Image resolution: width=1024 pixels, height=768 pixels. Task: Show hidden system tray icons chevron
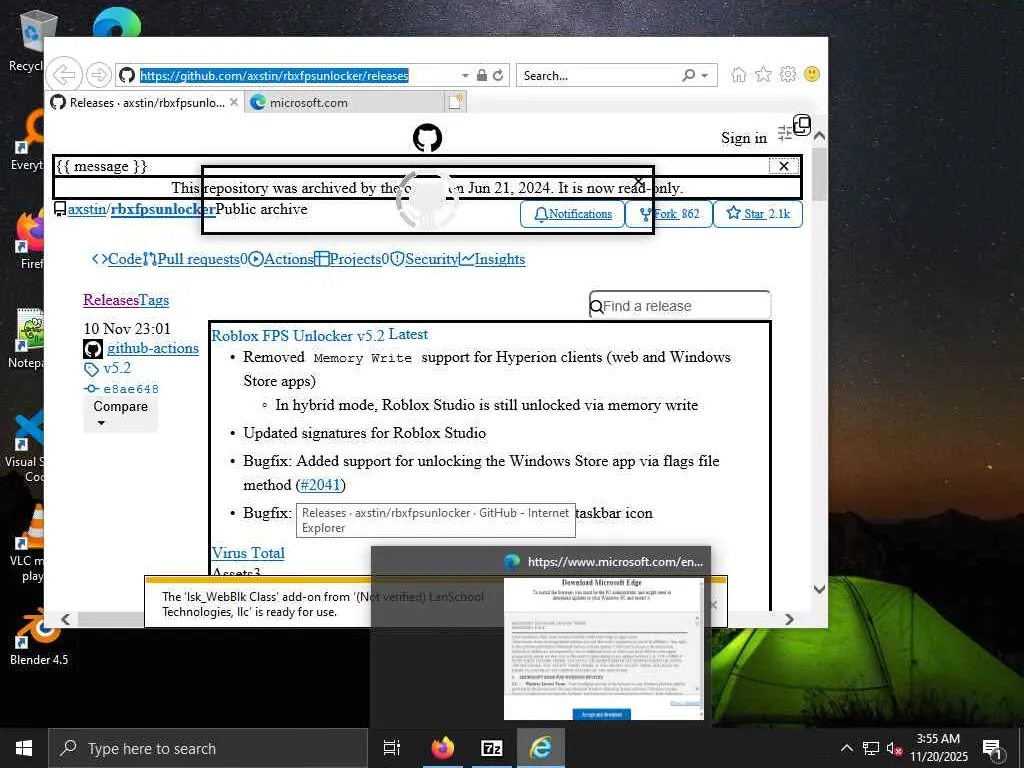pyautogui.click(x=846, y=748)
